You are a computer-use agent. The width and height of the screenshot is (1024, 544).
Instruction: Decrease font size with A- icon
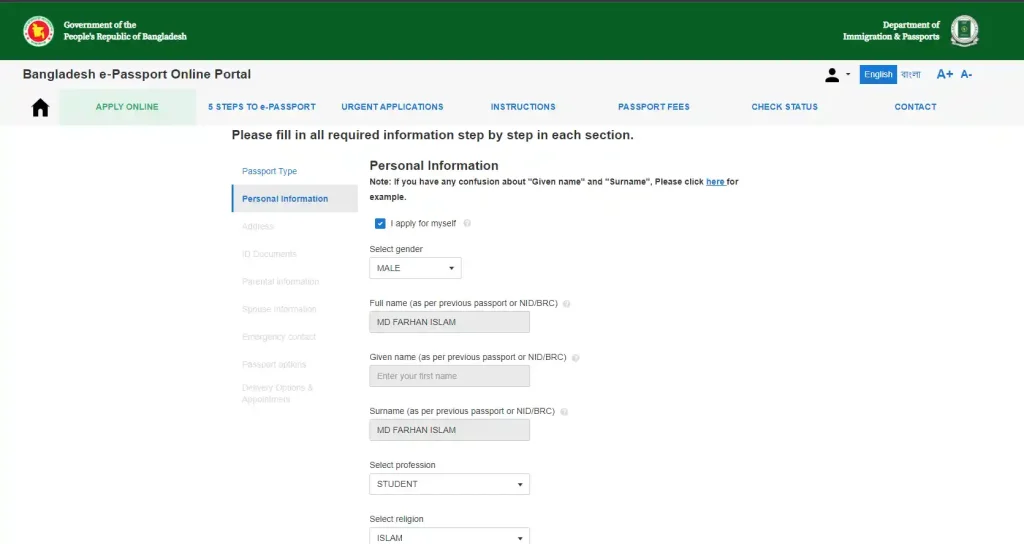pos(966,75)
